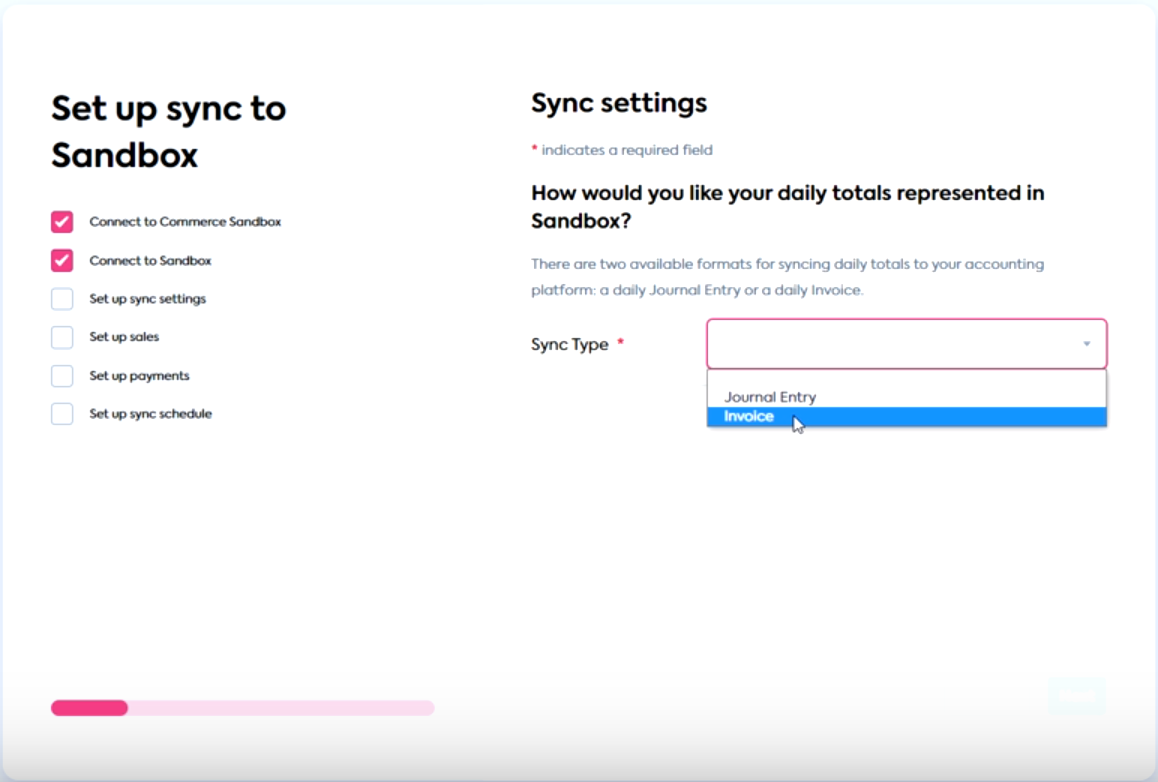1158x782 pixels.
Task: Check the Set up sync settings checkbox
Action: point(61,298)
